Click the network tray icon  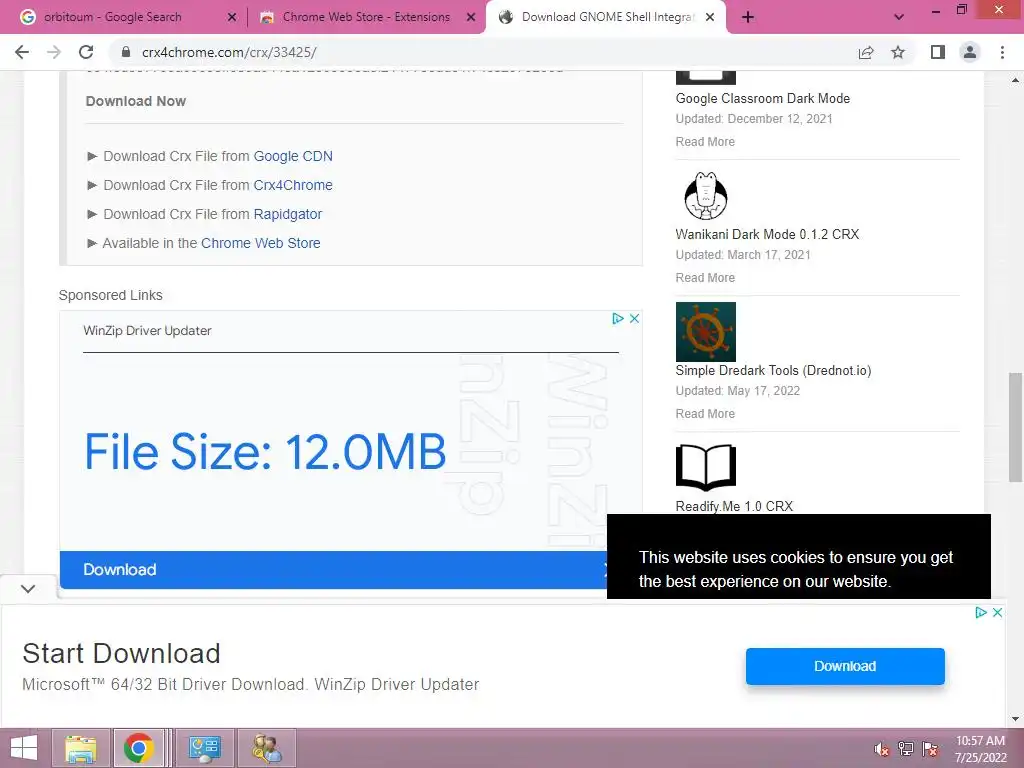point(906,749)
